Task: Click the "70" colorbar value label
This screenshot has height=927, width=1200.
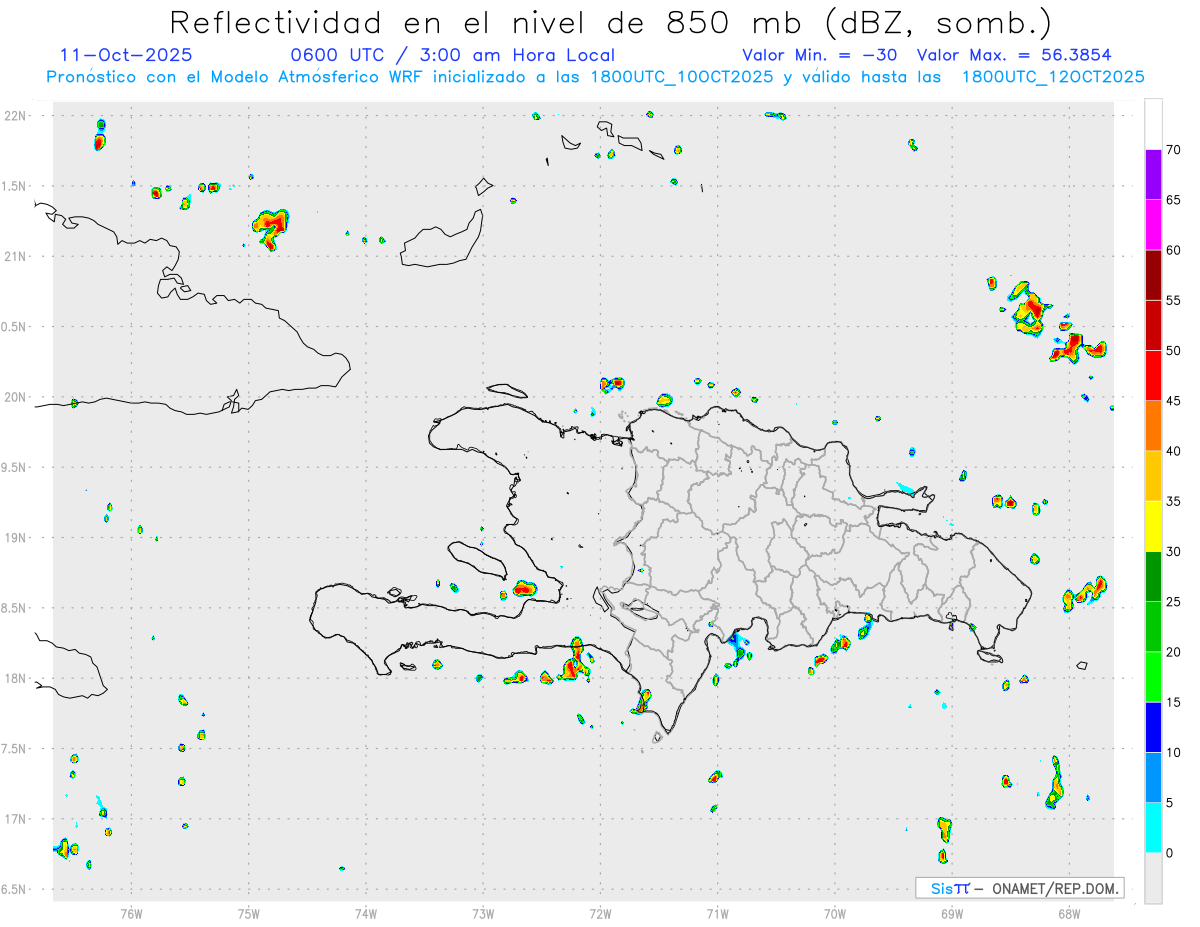Action: (x=1173, y=150)
